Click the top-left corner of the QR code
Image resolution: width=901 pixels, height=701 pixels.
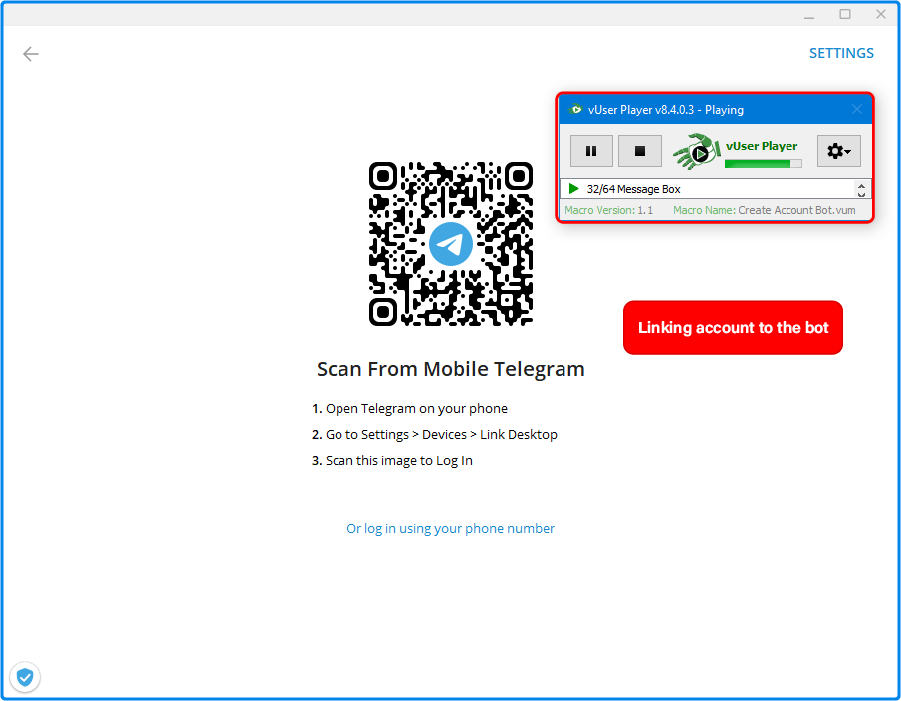tap(384, 177)
